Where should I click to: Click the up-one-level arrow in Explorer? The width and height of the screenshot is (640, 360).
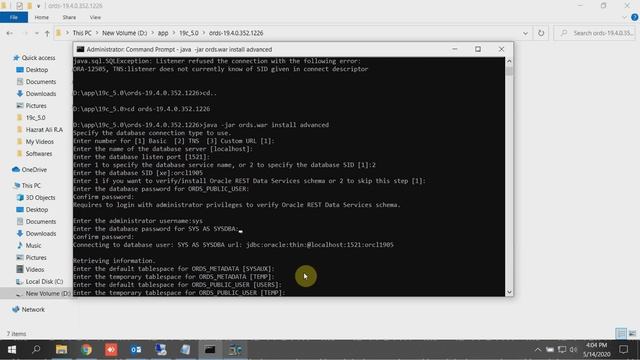click(x=47, y=33)
